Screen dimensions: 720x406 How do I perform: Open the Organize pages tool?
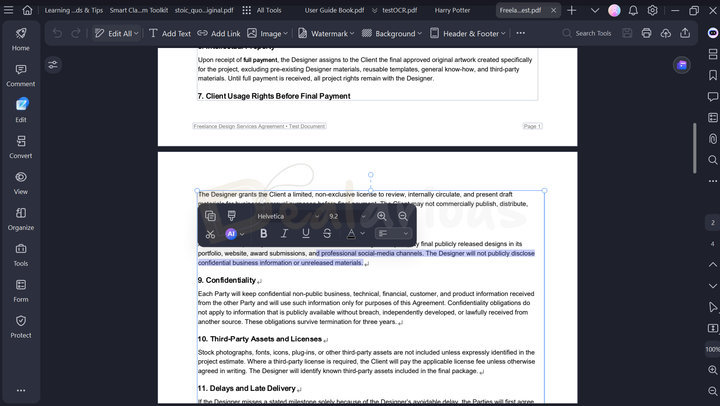(21, 219)
